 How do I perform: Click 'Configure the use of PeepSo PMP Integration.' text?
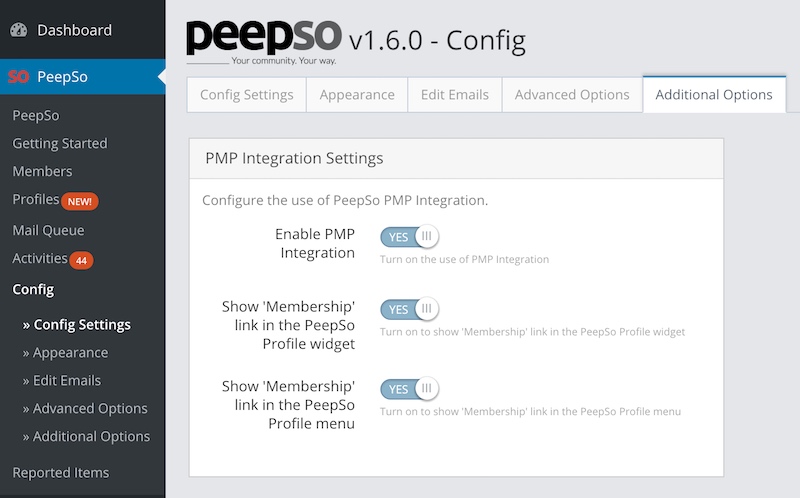pos(345,201)
